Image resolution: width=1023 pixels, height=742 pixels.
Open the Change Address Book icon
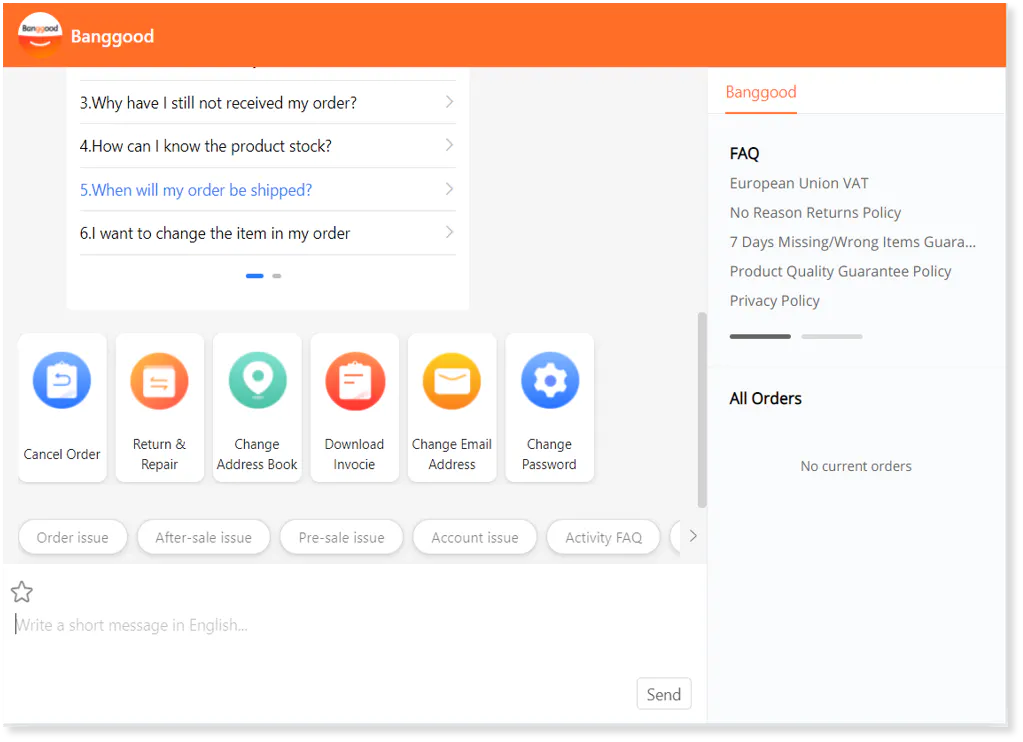point(257,380)
